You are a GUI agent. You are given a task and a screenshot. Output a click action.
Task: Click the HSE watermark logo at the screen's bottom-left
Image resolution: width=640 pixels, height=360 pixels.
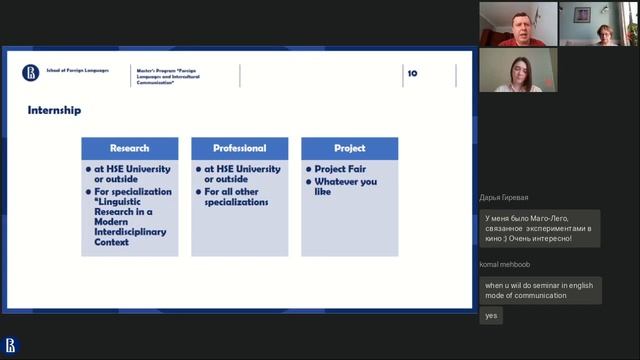11,345
